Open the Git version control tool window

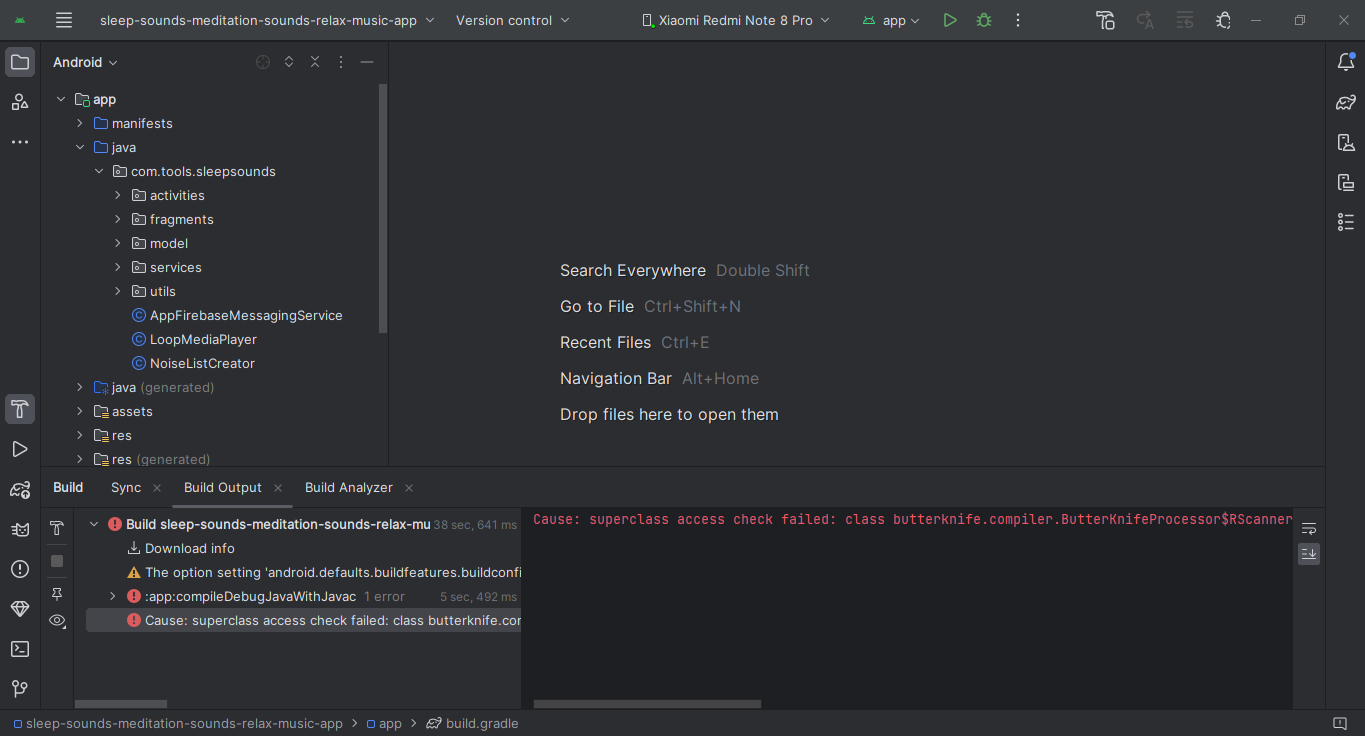coord(20,689)
